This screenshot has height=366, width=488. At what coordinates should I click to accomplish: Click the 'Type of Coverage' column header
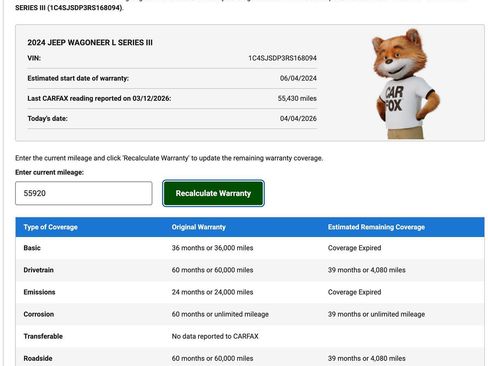[51, 227]
